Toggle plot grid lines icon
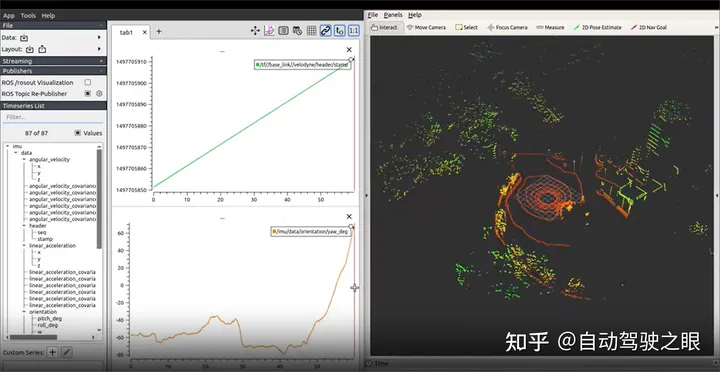The width and height of the screenshot is (720, 372). coord(311,31)
